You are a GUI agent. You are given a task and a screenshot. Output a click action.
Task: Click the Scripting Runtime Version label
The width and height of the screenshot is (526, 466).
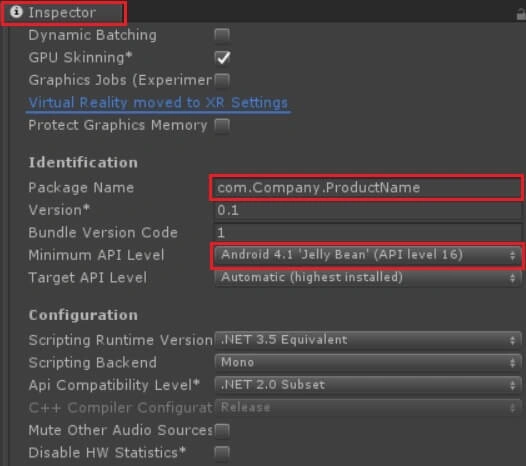[x=120, y=340]
